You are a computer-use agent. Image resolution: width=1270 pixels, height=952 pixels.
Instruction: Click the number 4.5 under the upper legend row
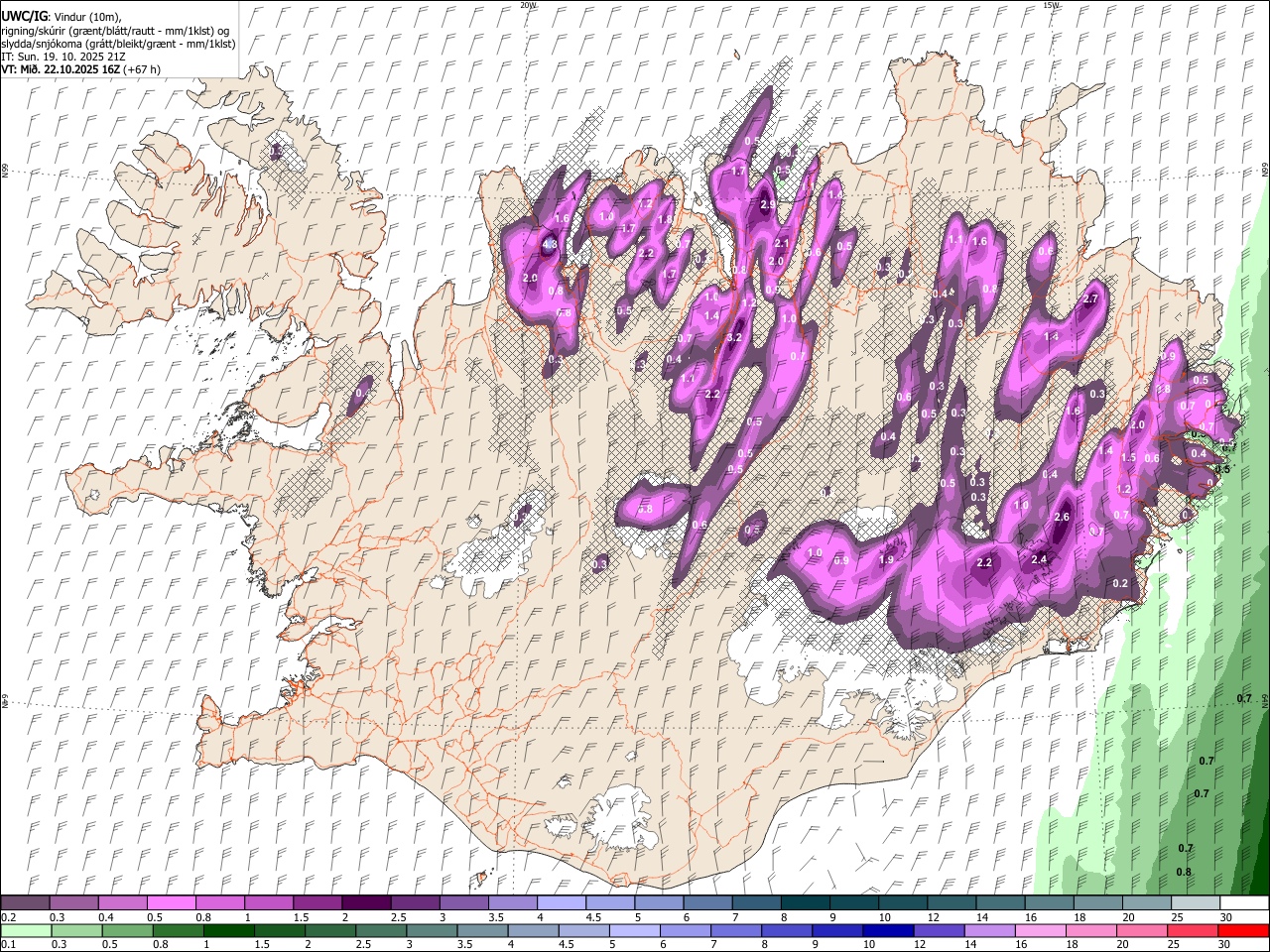click(593, 917)
